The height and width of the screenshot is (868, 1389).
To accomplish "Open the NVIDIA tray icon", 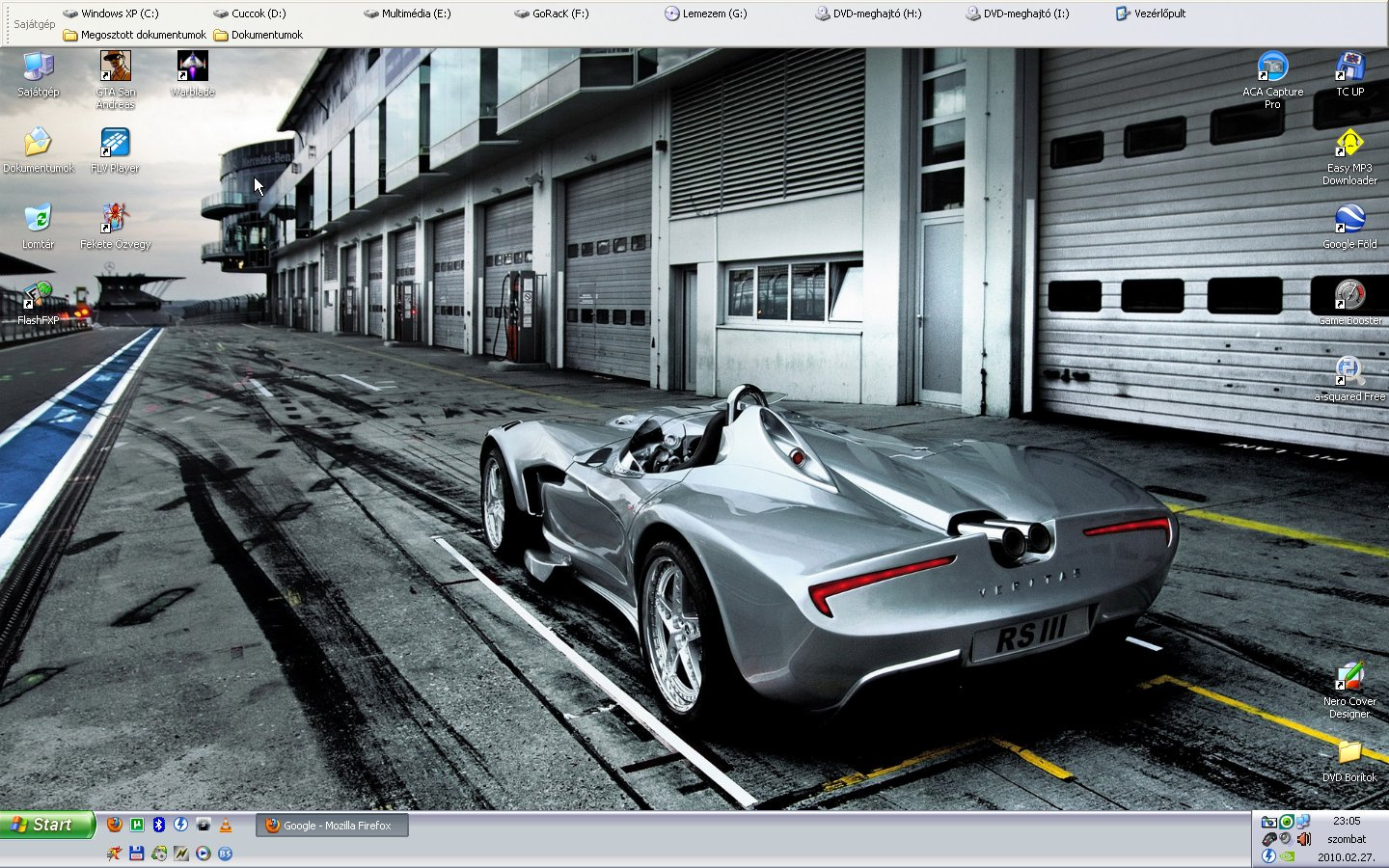I will click(x=1287, y=856).
